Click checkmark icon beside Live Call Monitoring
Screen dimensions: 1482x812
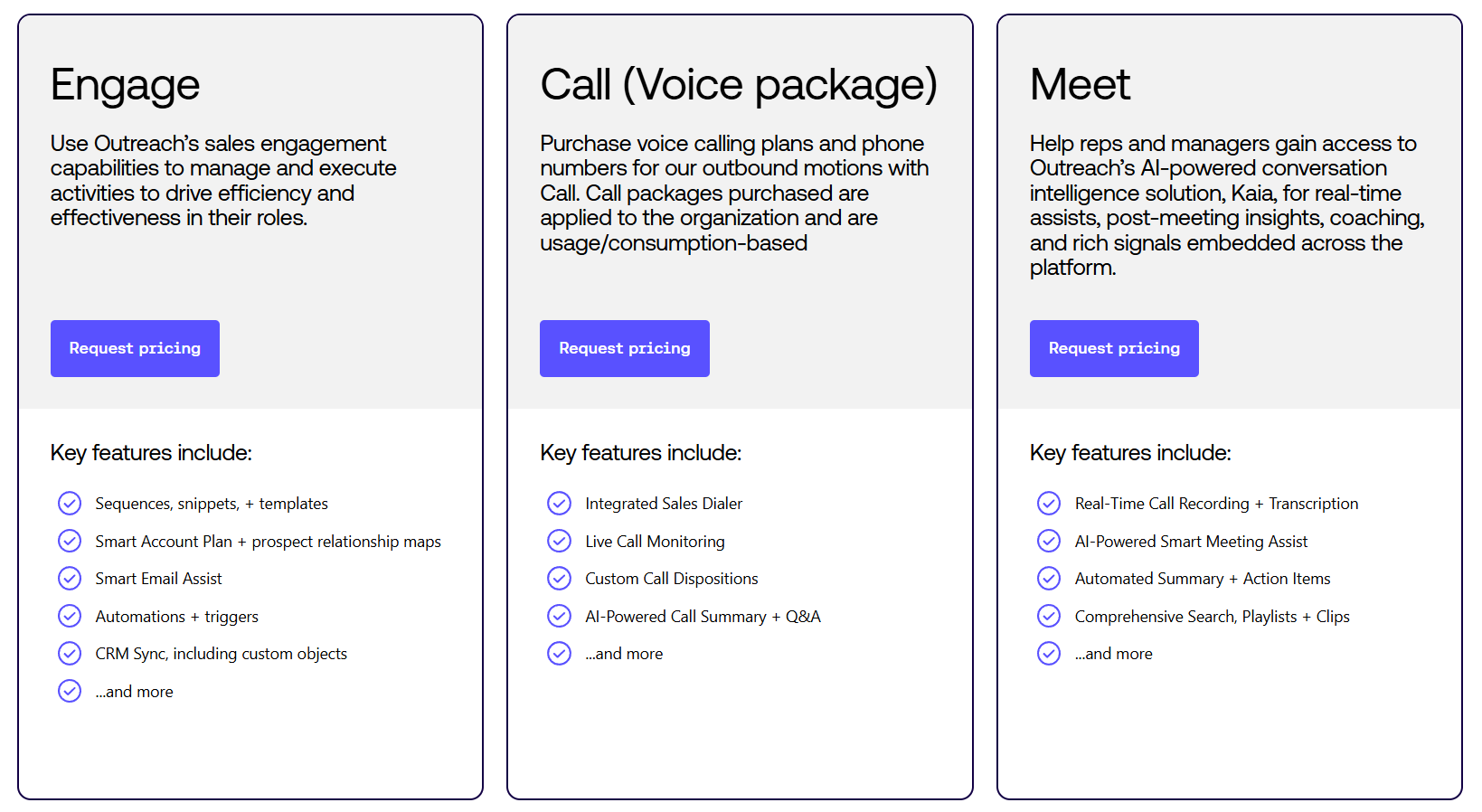[560, 541]
